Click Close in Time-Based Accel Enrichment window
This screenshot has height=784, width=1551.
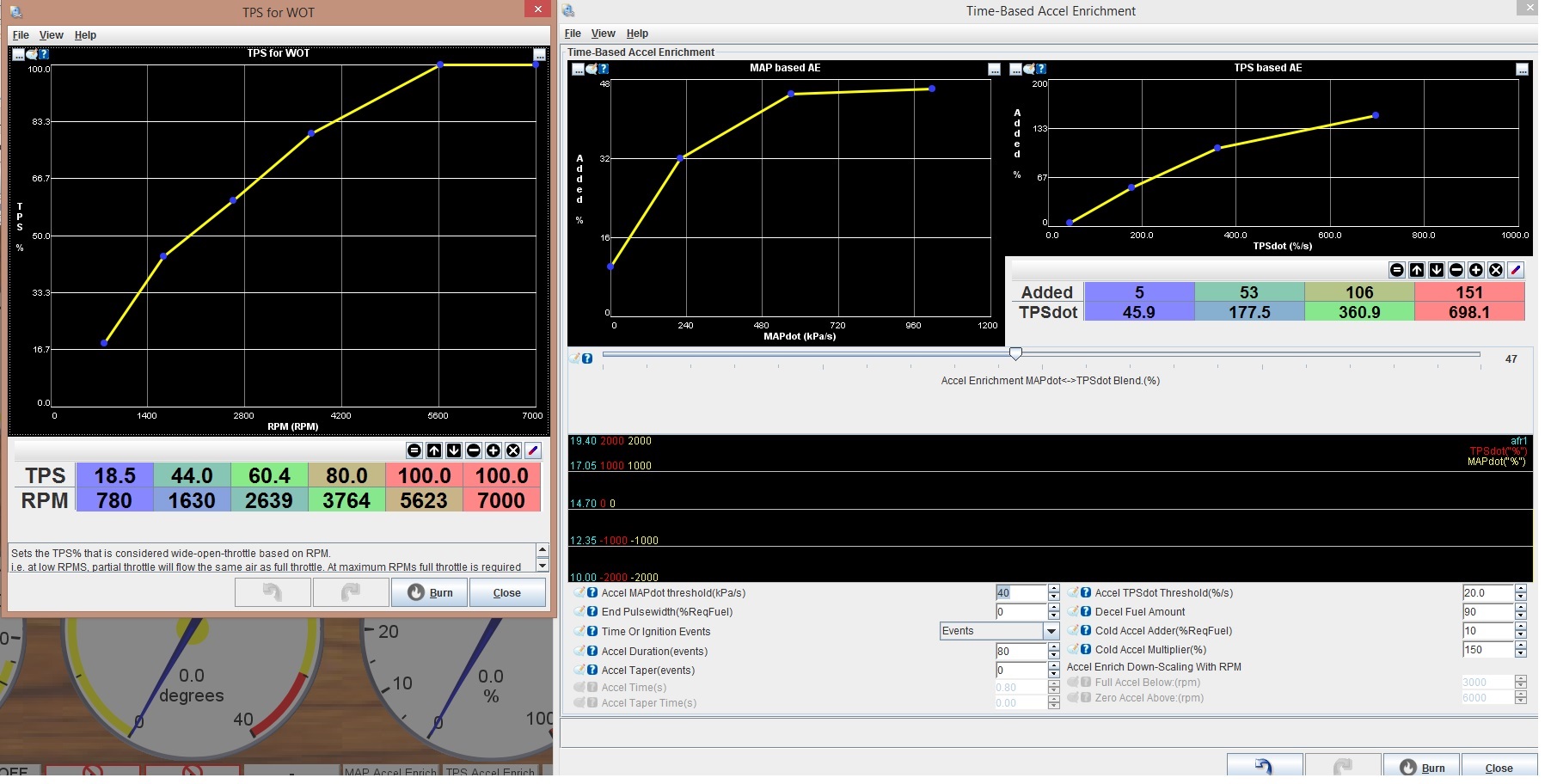1499,768
